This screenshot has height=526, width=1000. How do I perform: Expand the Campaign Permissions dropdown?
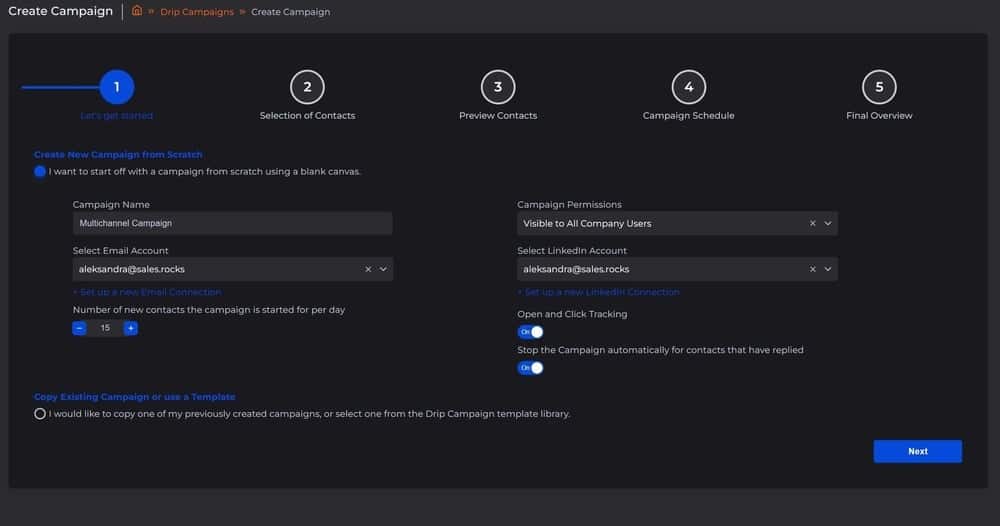(x=828, y=224)
